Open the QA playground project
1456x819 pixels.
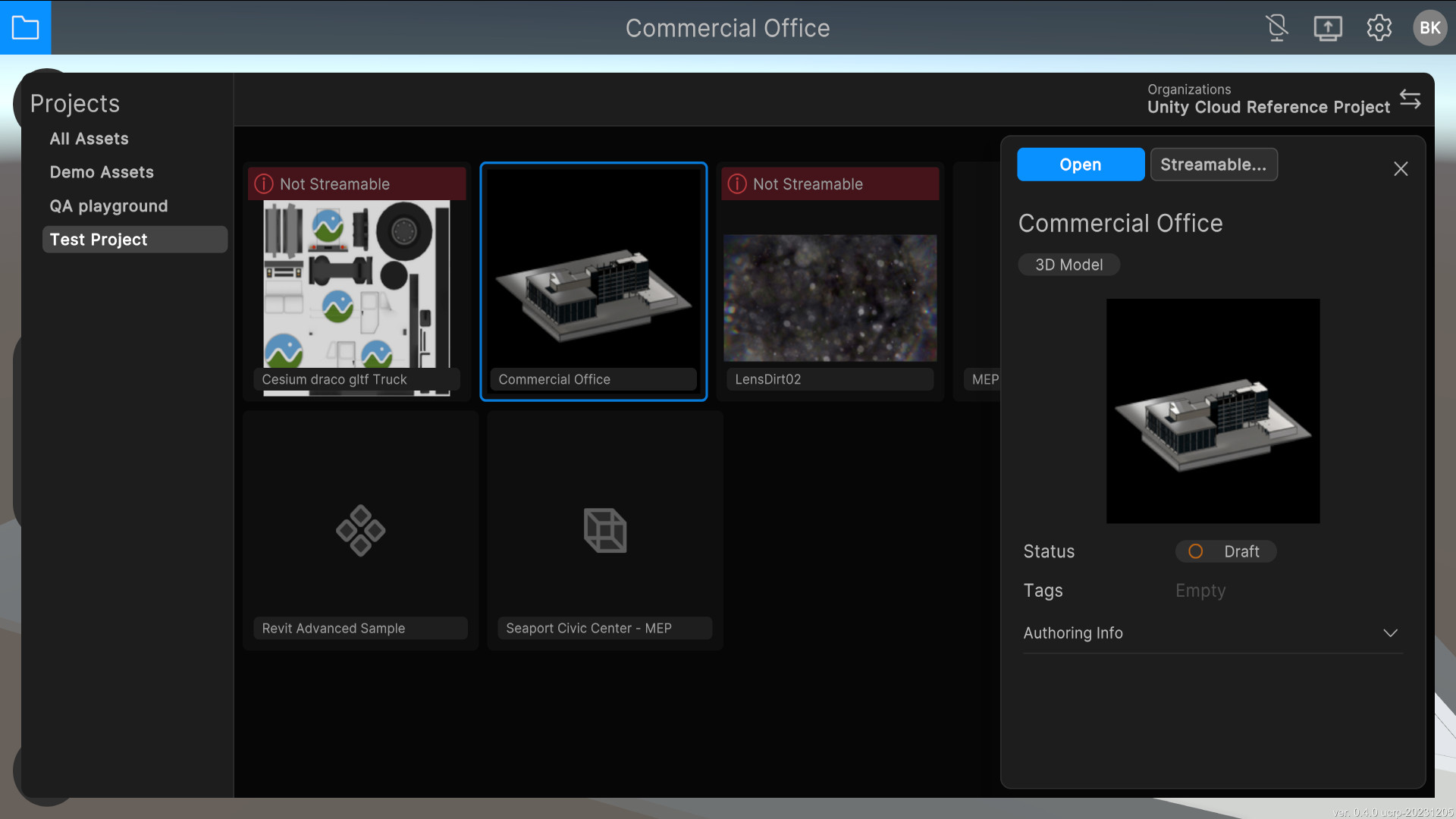108,206
